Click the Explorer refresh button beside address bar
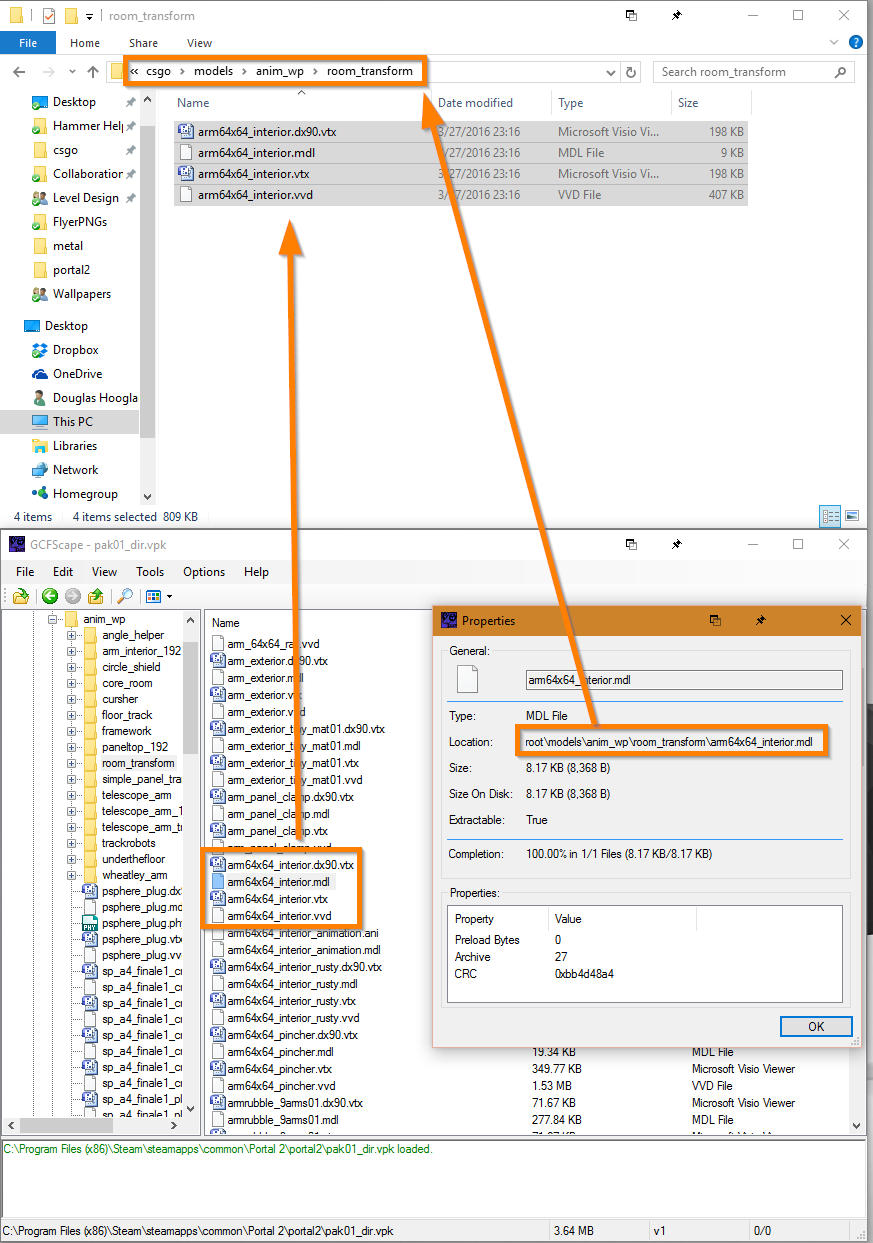Screen dimensions: 873x1243 coord(631,72)
